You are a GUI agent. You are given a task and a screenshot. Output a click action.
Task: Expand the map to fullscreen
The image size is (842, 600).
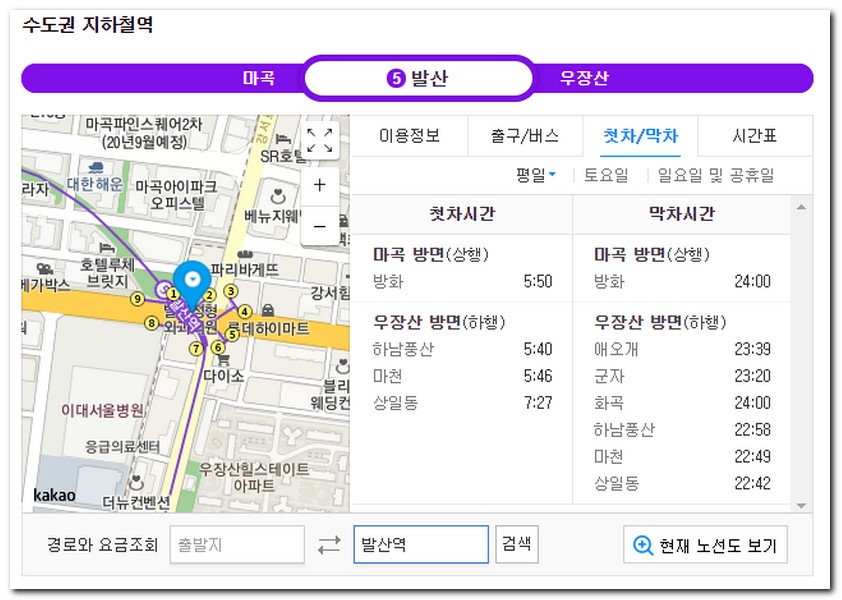tap(320, 141)
